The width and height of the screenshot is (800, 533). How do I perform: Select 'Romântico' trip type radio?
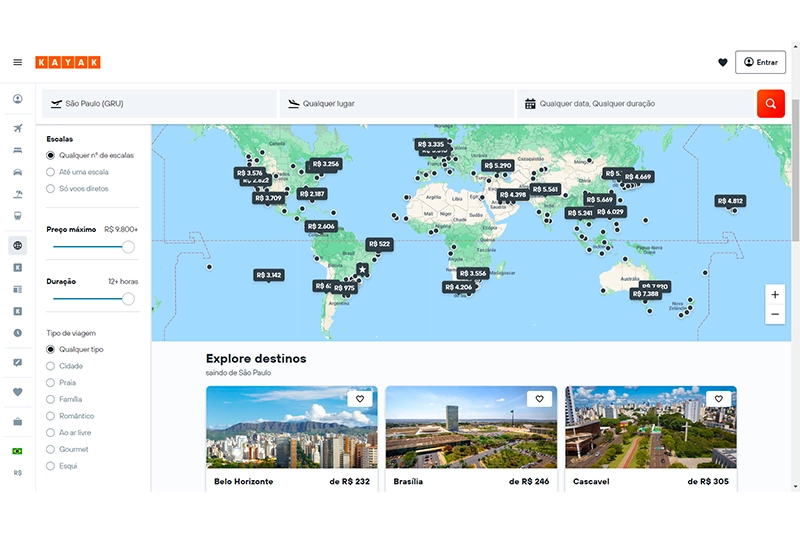pyautogui.click(x=51, y=416)
